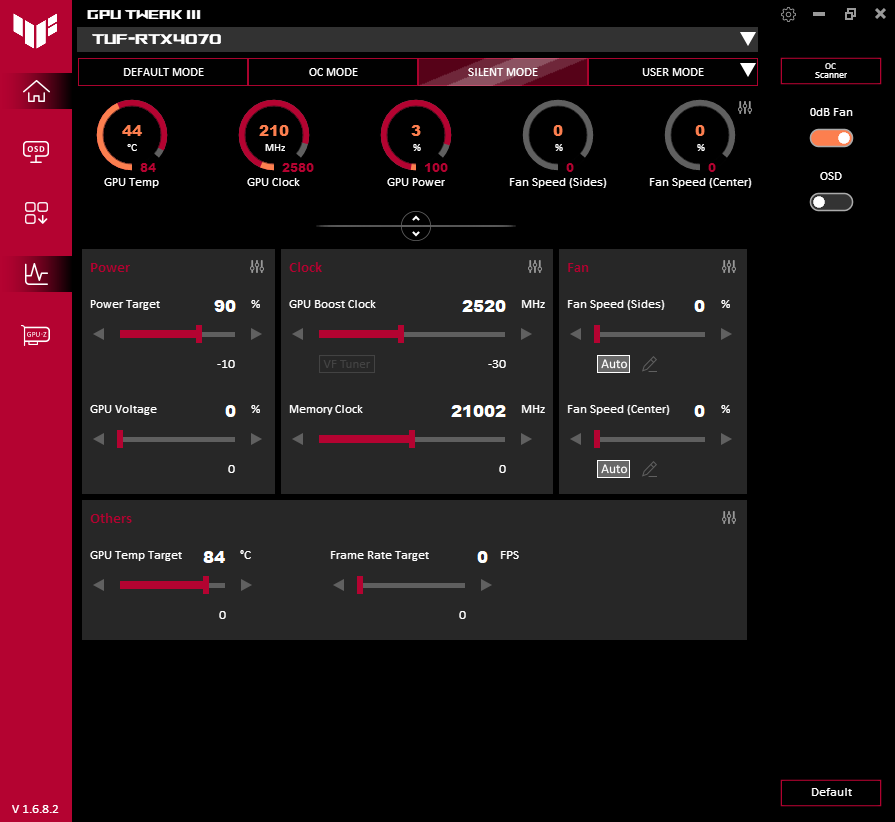Switch to OC Mode tab
Image resolution: width=895 pixels, height=822 pixels.
point(333,72)
